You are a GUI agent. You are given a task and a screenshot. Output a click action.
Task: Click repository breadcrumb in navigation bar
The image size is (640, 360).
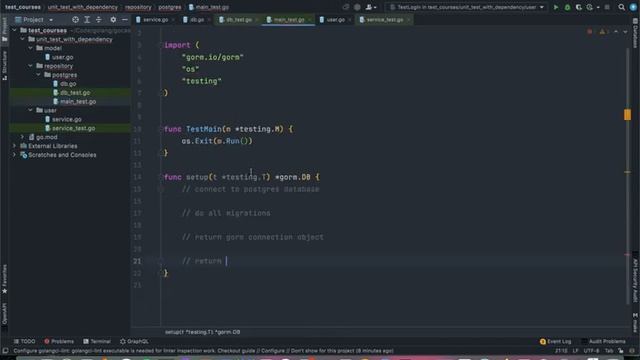[x=138, y=7]
